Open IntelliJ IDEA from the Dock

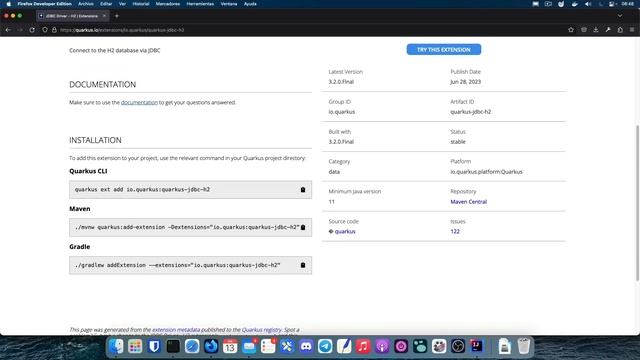(x=477, y=347)
